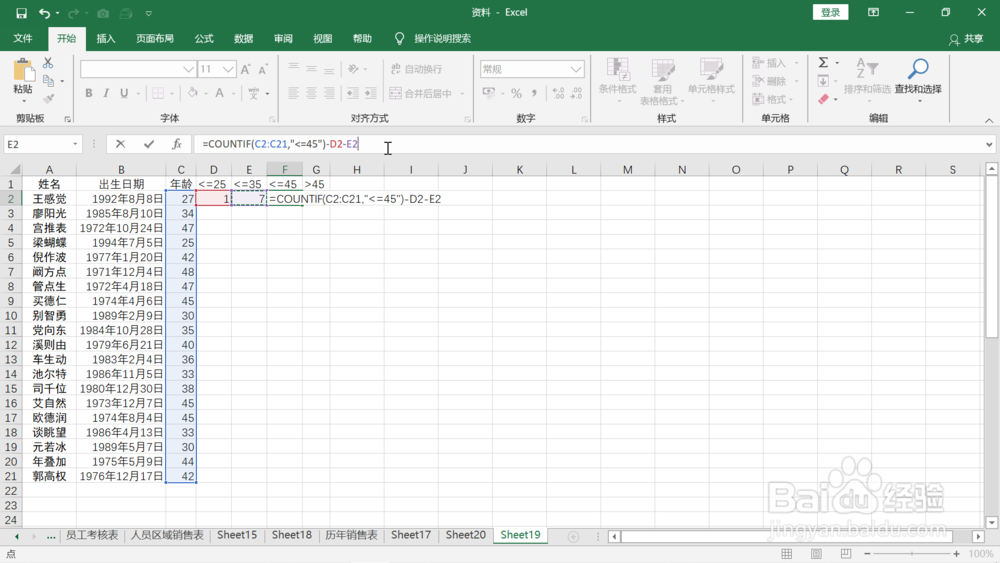
Task: Toggle Bold formatting
Action: coord(89,94)
